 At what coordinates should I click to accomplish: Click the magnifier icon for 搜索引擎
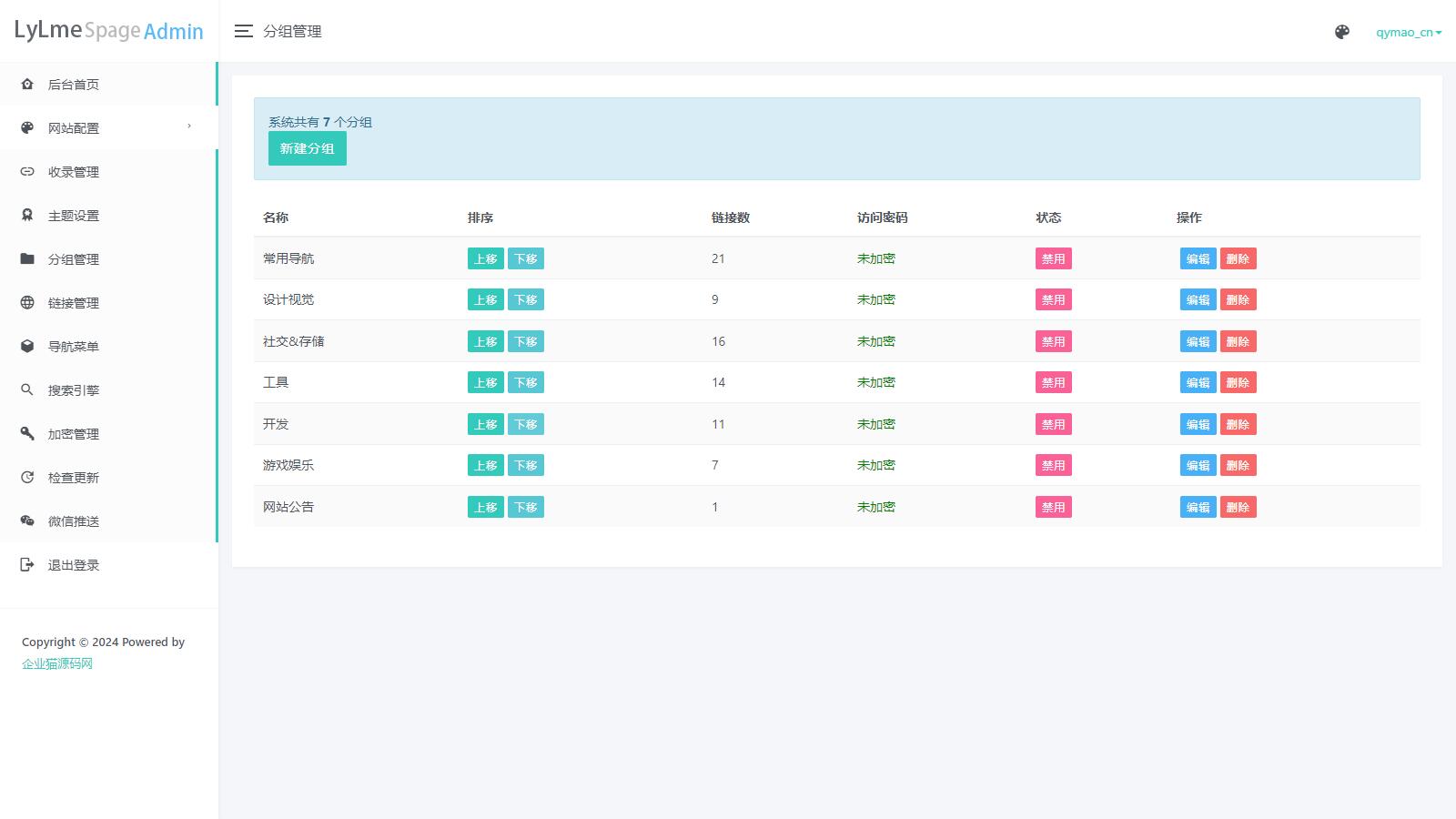tap(27, 390)
